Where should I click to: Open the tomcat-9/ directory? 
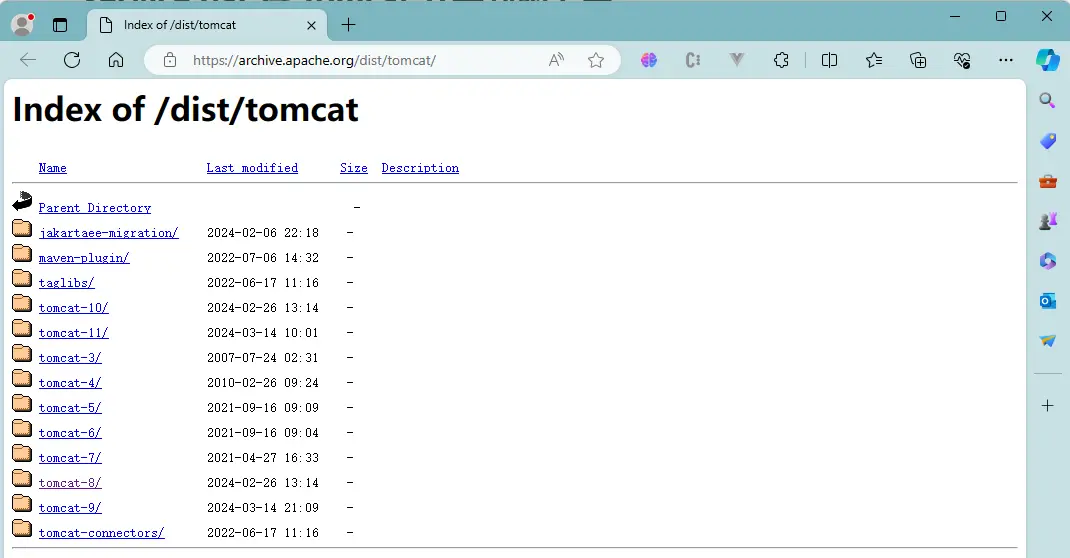click(70, 508)
